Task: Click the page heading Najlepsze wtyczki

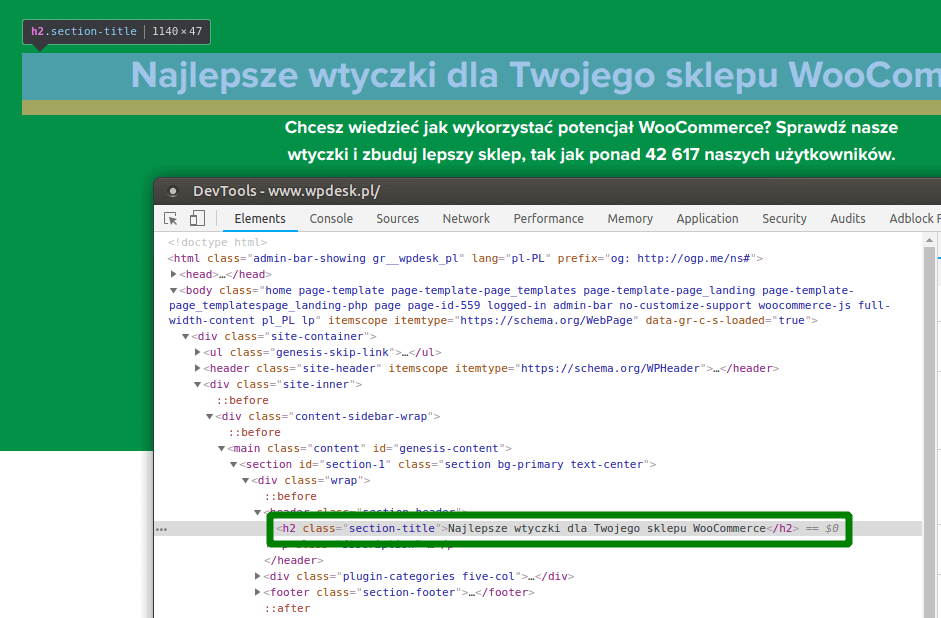Action: click(535, 76)
